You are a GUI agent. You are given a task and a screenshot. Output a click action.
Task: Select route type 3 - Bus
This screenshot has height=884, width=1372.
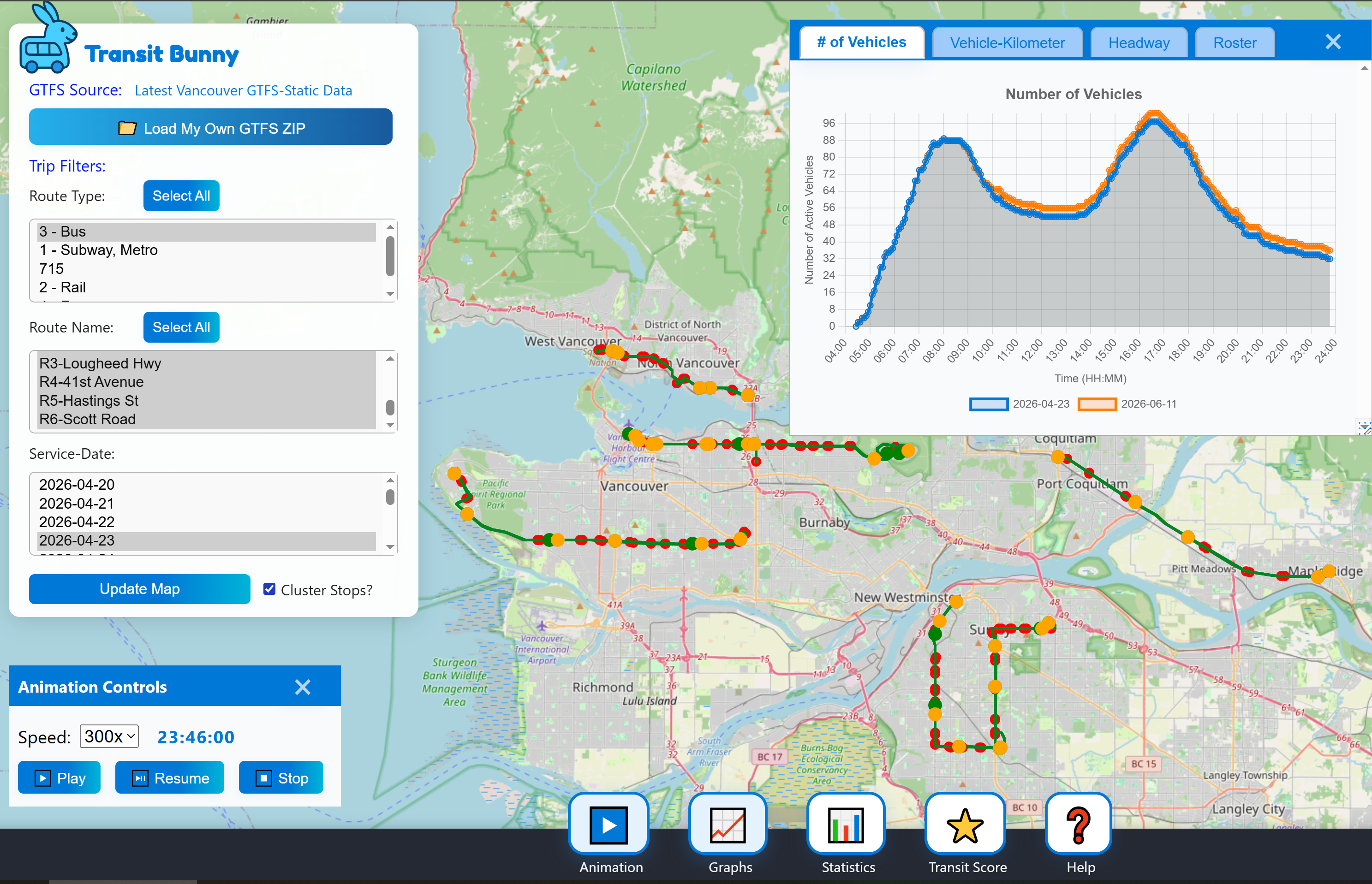[207, 232]
